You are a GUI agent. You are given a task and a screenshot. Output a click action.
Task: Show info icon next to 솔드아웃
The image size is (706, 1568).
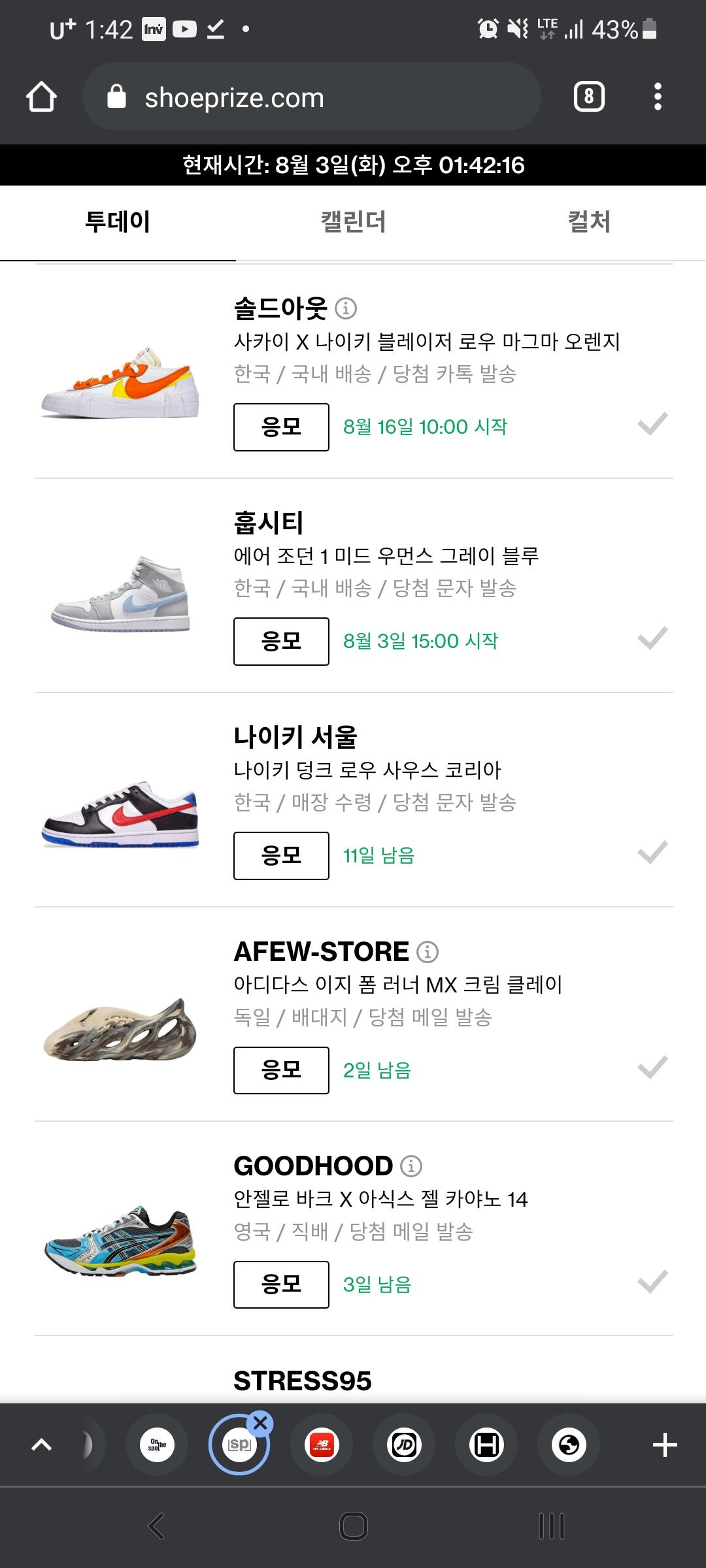pos(346,308)
